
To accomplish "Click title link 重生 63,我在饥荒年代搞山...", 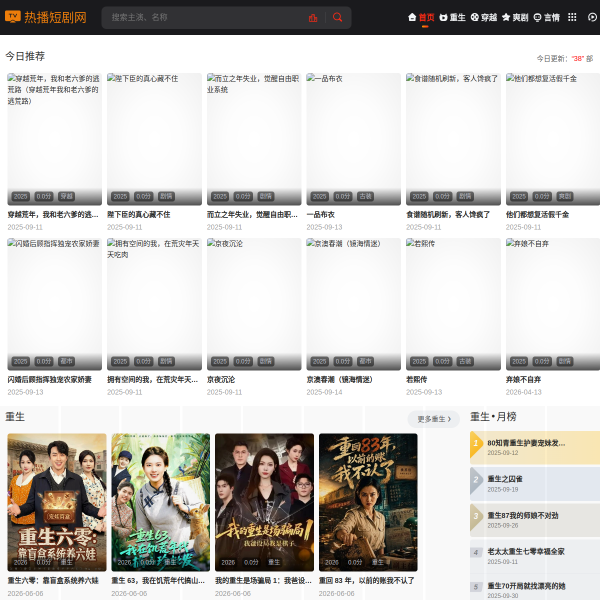I will (158, 580).
